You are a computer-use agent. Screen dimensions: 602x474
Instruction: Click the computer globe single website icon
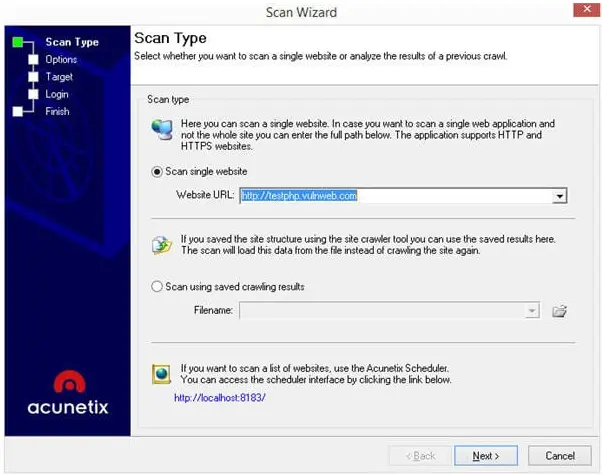click(x=162, y=129)
